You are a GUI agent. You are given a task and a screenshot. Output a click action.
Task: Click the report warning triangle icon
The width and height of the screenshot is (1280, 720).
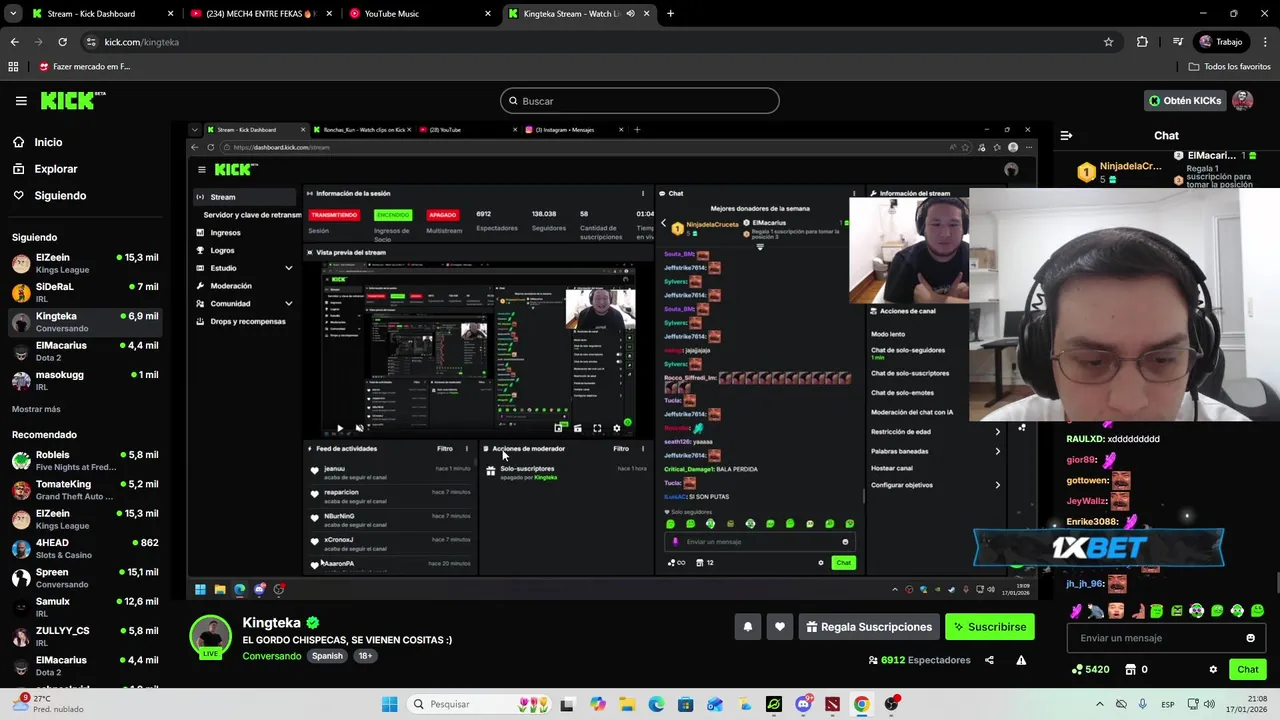click(x=1021, y=660)
